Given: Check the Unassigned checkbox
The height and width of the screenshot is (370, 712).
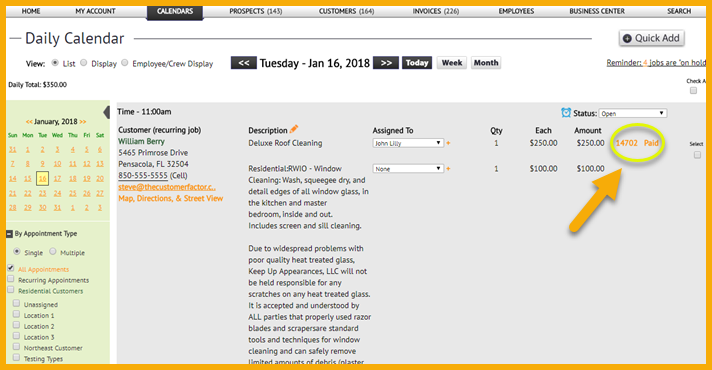Looking at the screenshot, I should [16, 303].
